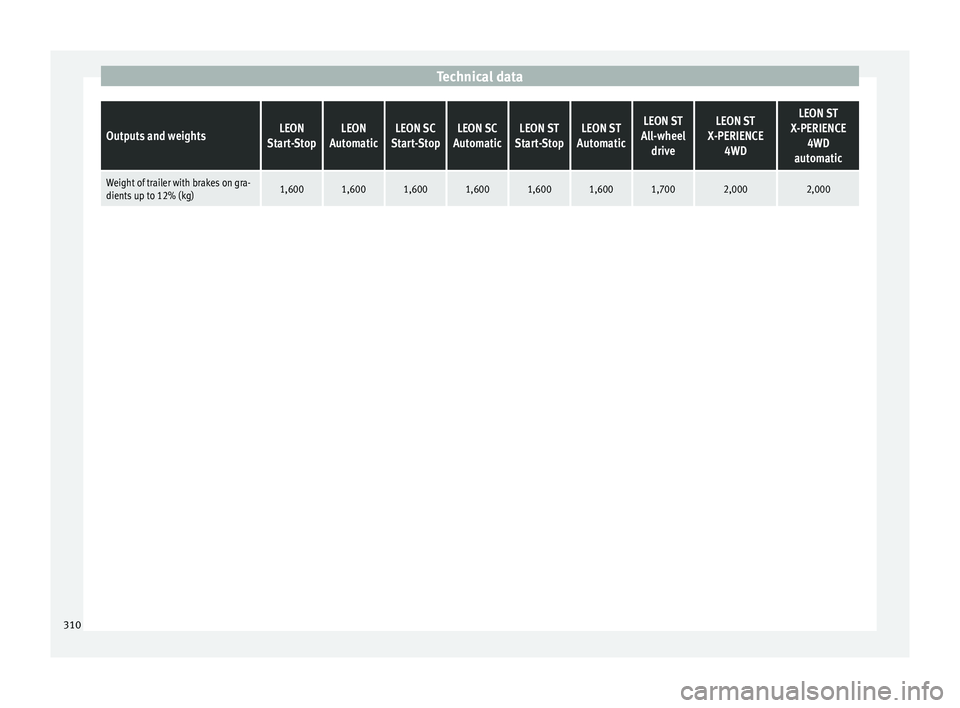Image resolution: width=960 pixels, height=708 pixels.
Task: Click the Technical data page heading
Action: pos(479,77)
